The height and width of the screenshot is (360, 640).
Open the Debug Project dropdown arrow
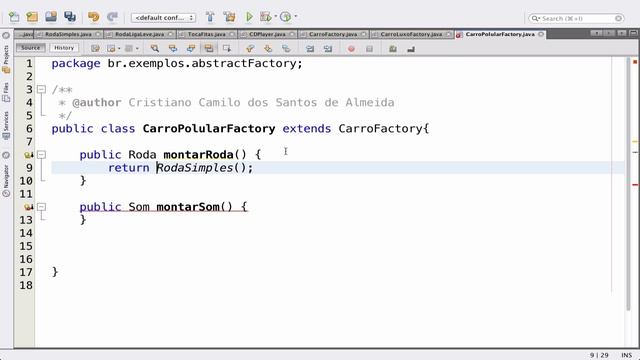[x=276, y=17]
